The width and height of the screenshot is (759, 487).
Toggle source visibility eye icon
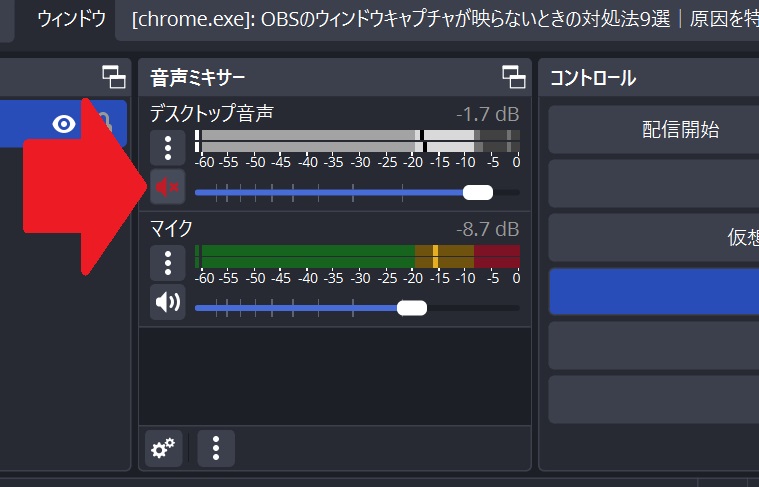point(63,124)
